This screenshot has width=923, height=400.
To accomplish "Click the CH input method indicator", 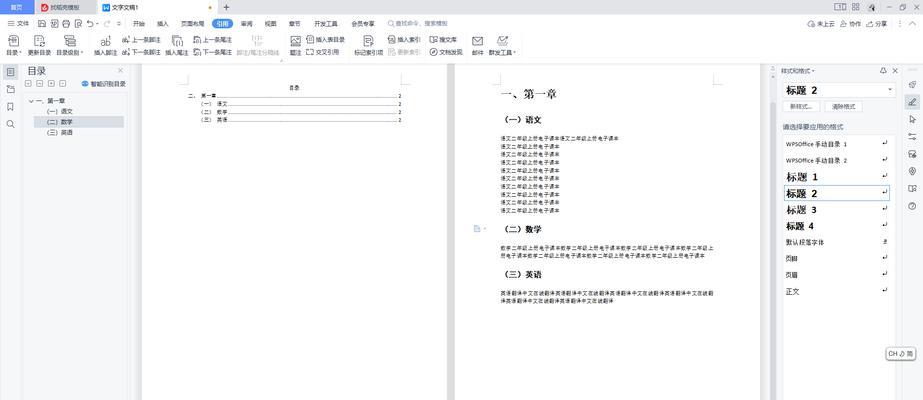I will 901,354.
